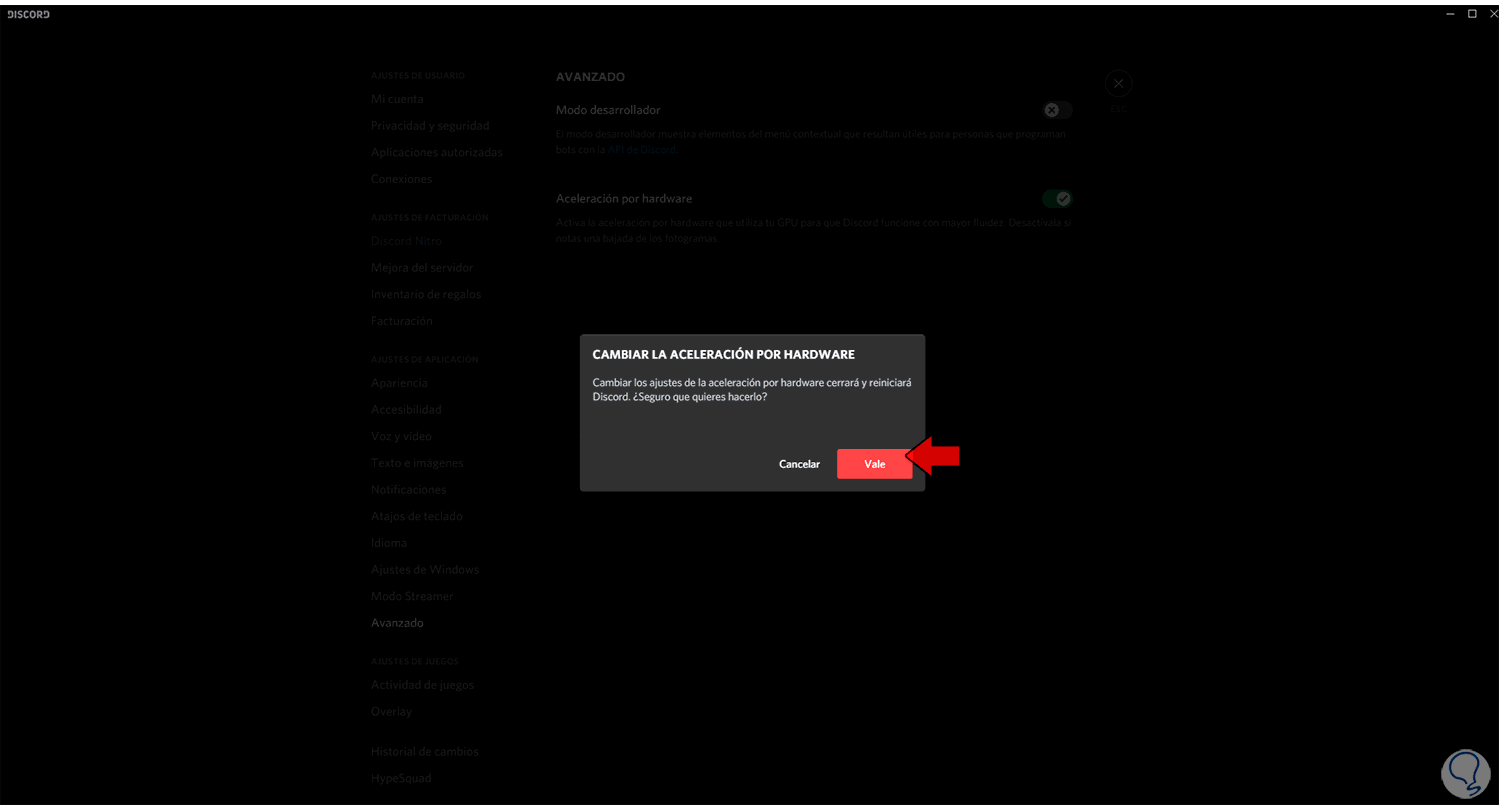Close settings with the ESC X icon
The image size is (1500, 810).
click(x=1118, y=83)
